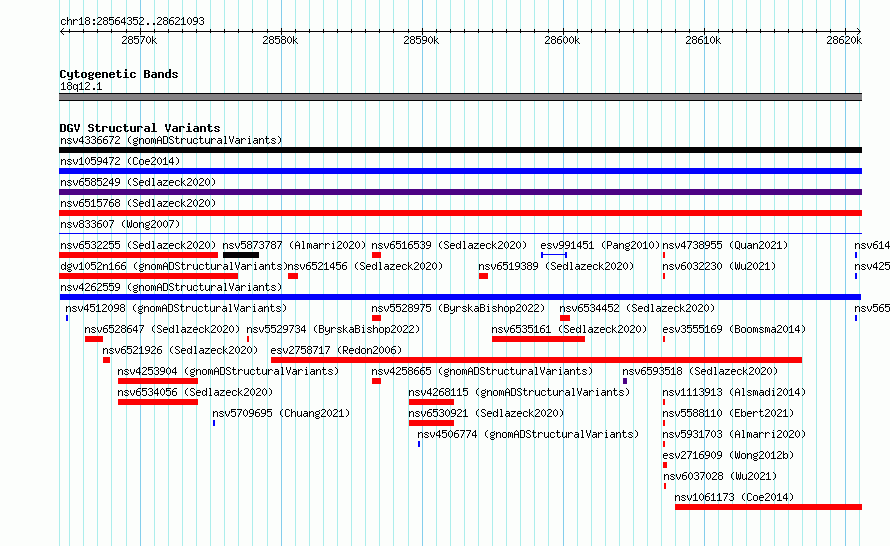
Task: Open the nsv1059472 (Coe2014) label
Action: coord(120,161)
